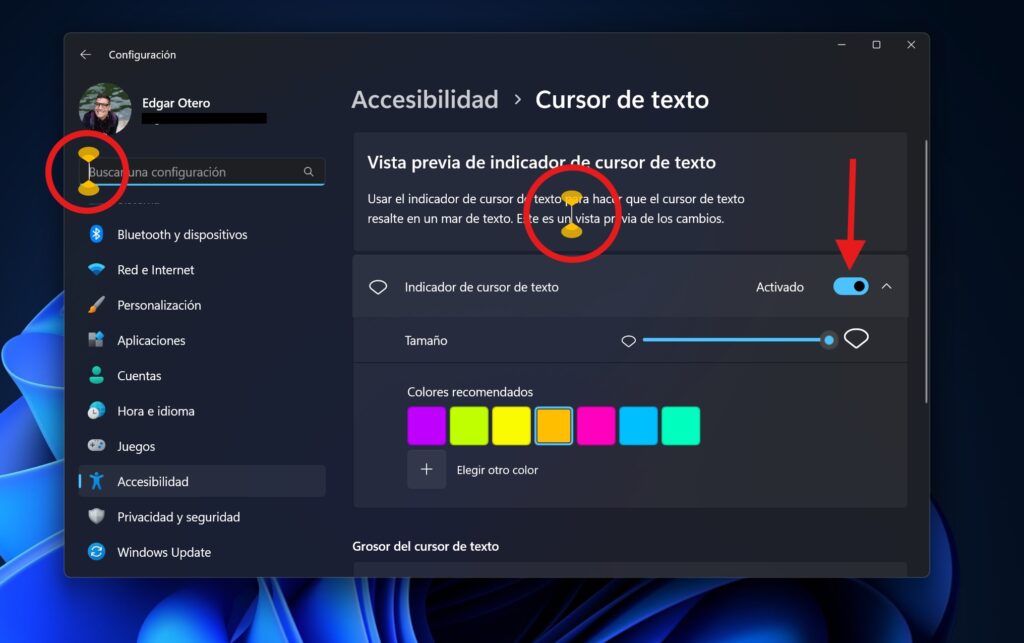Click the Wi-Fi icon for Red e Internet
This screenshot has width=1024, height=643.
pyautogui.click(x=97, y=269)
